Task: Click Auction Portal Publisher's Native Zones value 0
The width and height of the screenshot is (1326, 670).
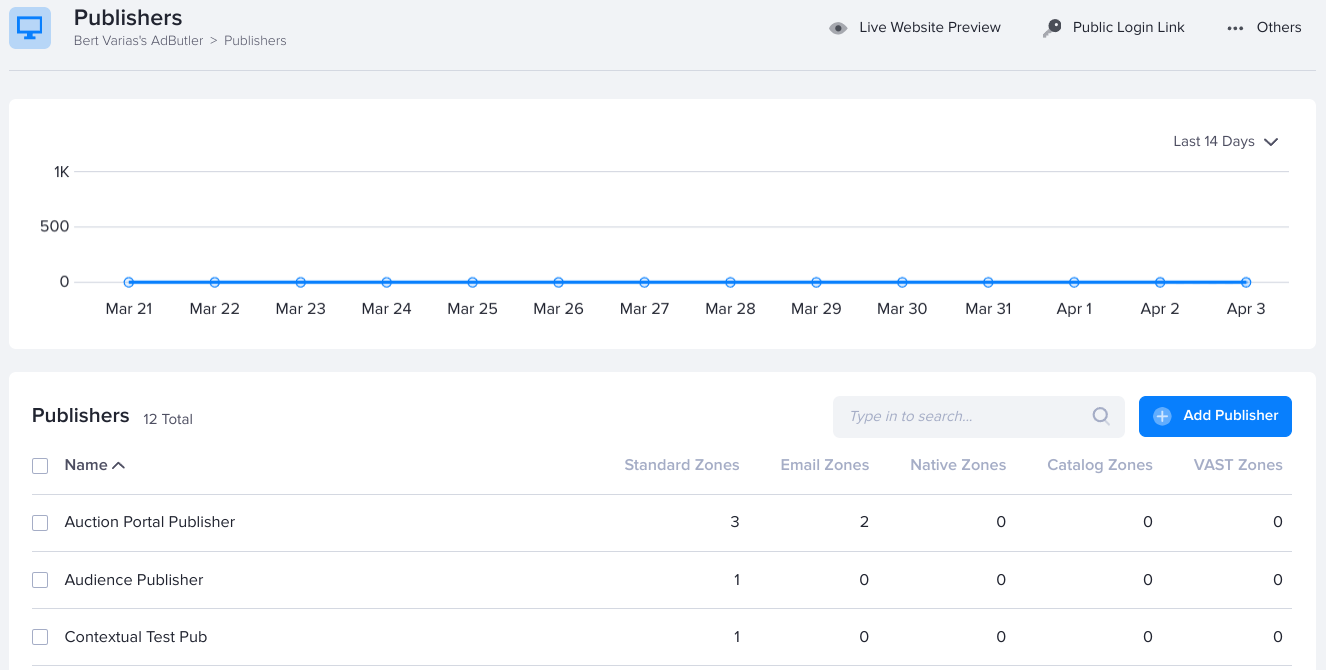Action: (1001, 522)
